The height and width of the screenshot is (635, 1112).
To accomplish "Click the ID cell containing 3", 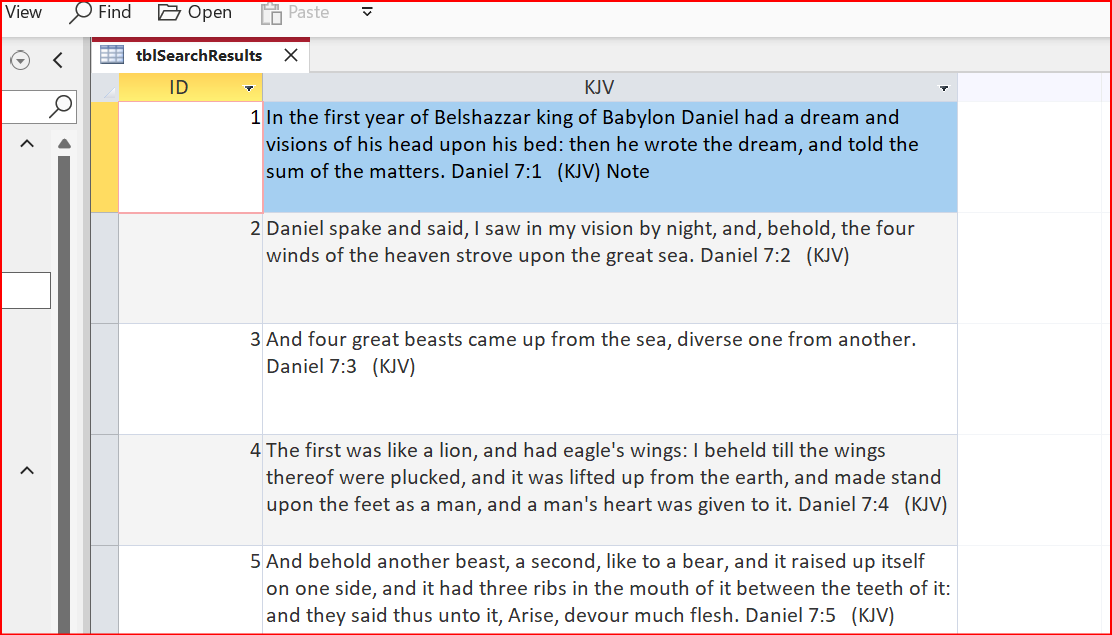I will coord(190,379).
